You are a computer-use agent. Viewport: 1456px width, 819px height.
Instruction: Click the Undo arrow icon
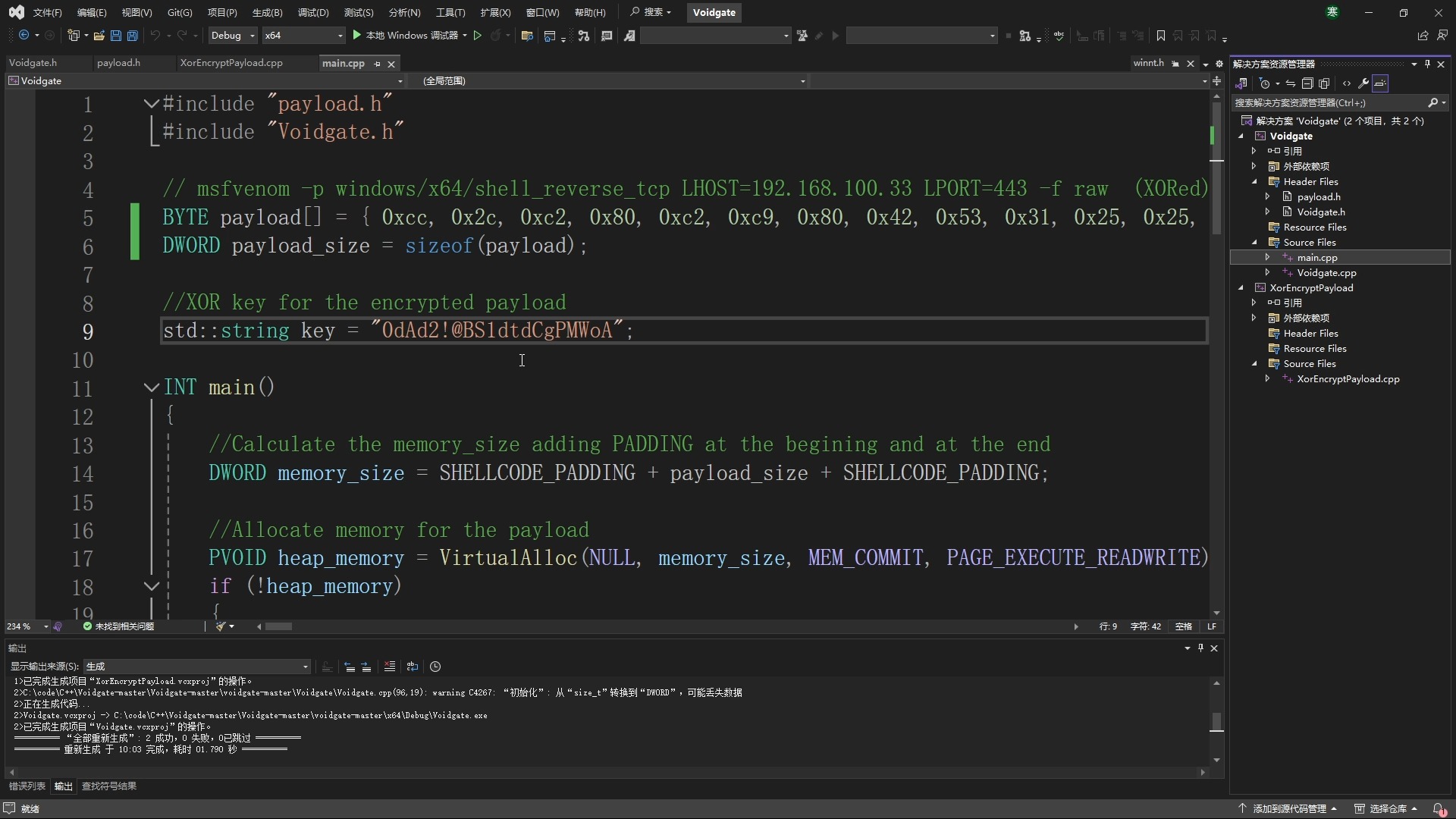[x=155, y=36]
